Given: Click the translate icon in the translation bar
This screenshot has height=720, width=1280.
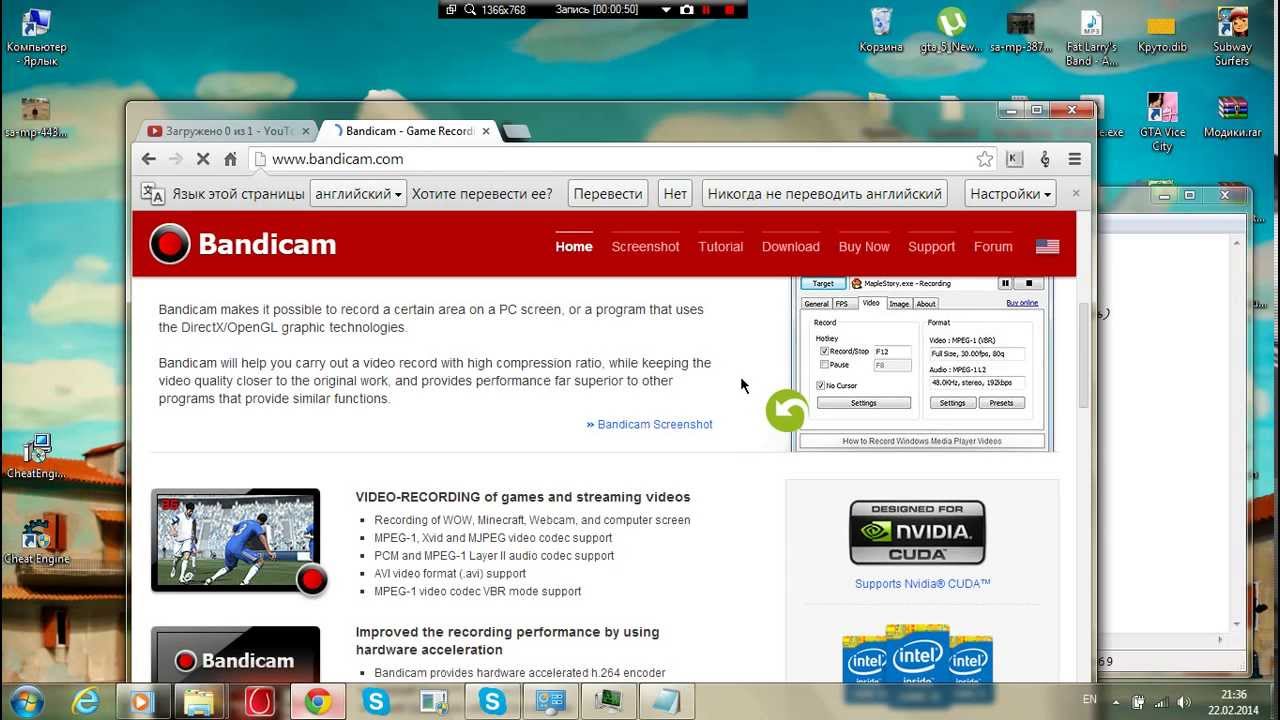Looking at the screenshot, I should (x=153, y=194).
